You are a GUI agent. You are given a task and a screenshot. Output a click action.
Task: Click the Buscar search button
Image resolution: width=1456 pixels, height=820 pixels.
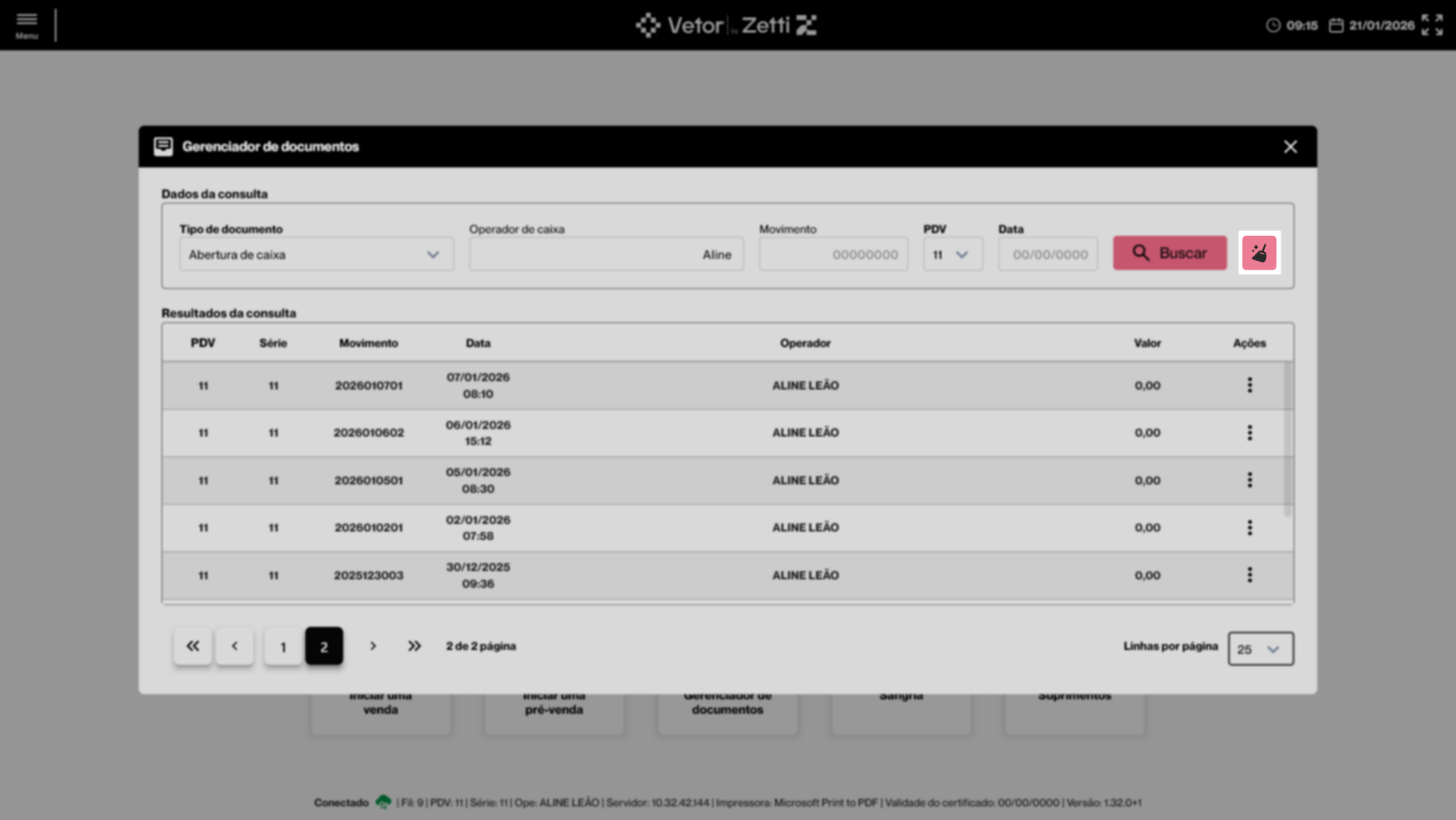1170,253
